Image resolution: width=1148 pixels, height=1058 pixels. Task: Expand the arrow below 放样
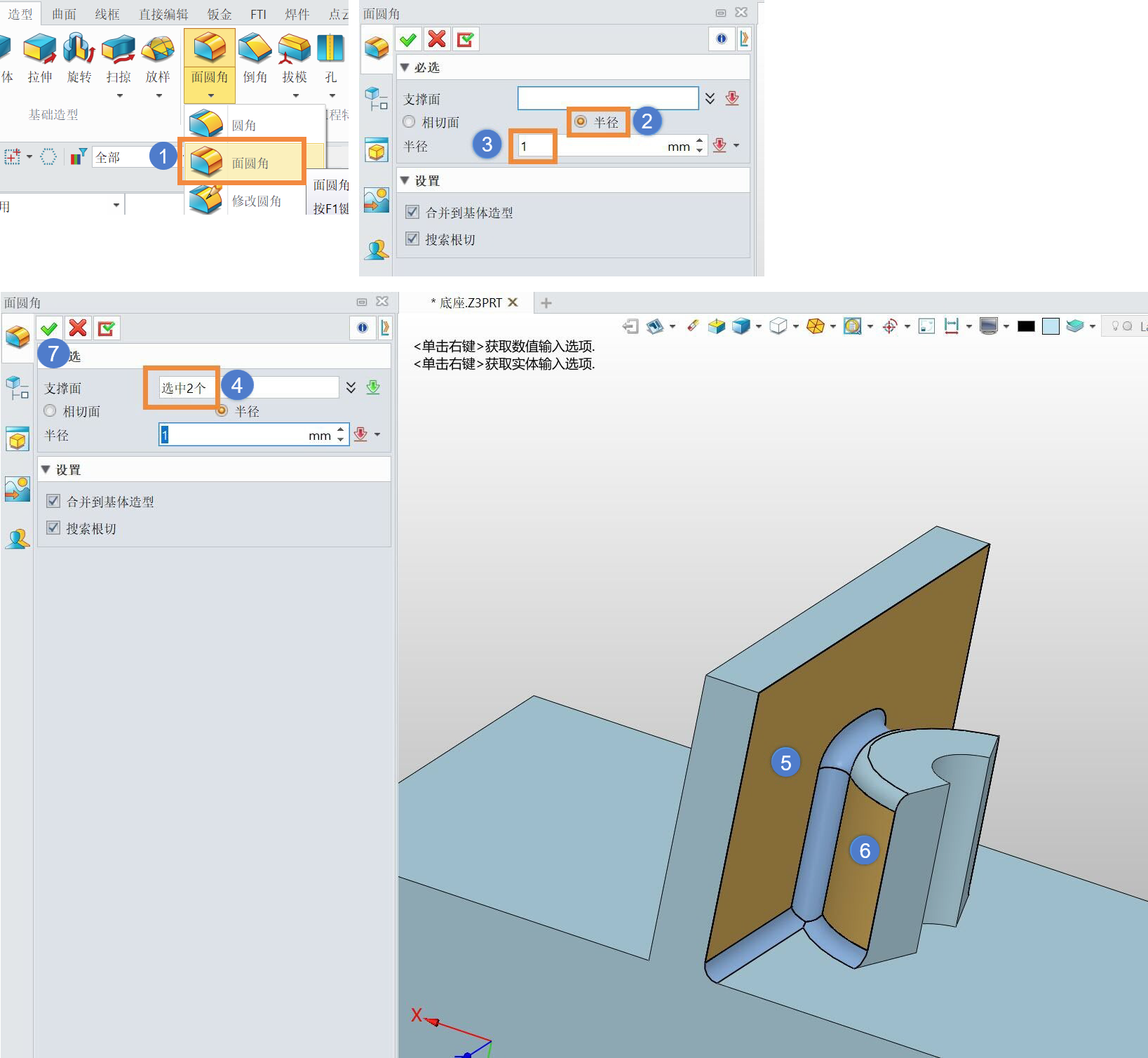point(158,95)
